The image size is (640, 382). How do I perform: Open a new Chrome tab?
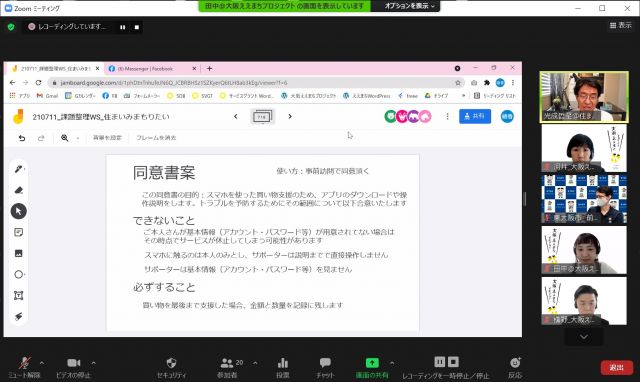coord(209,69)
